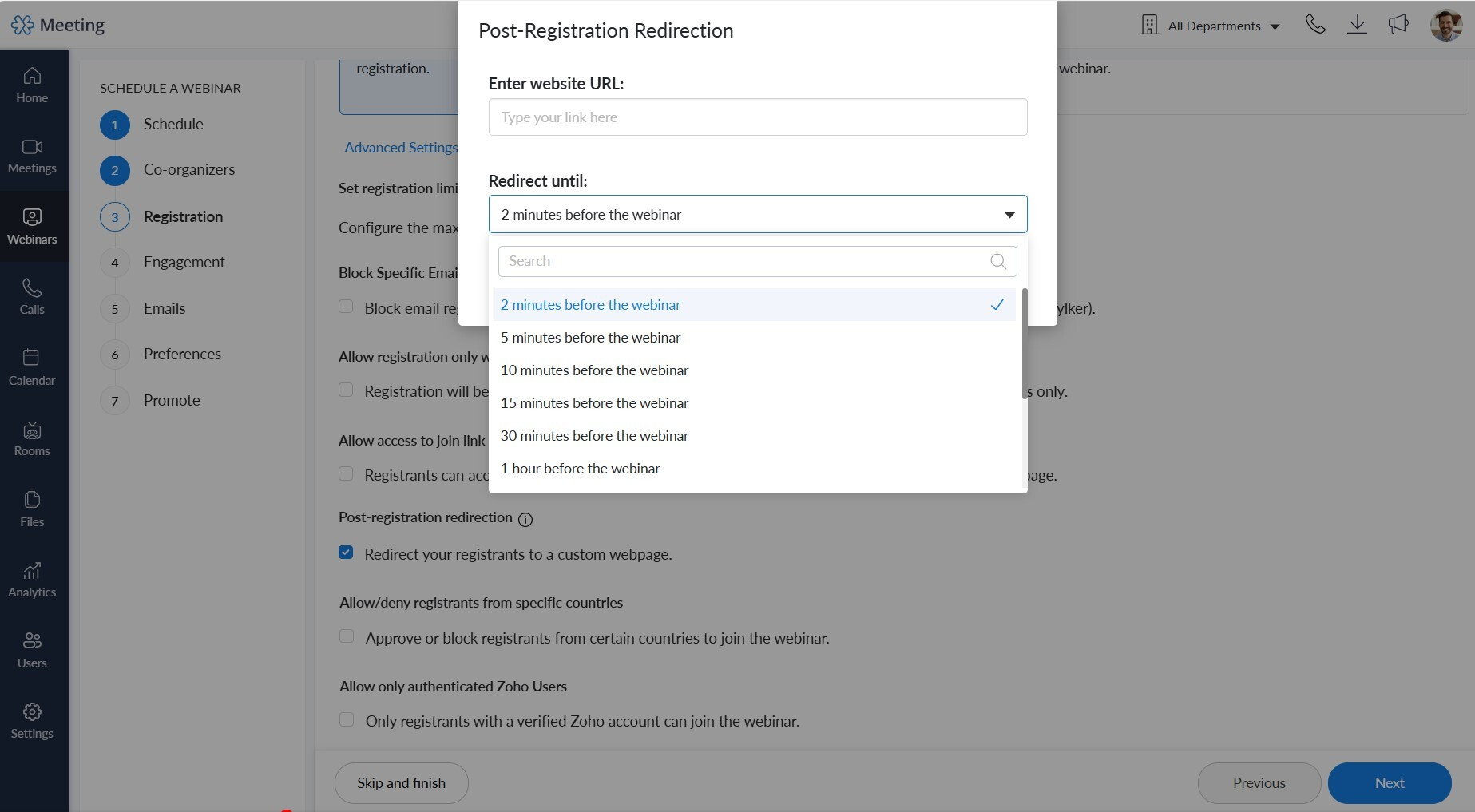
Task: Click the phone icon in top bar
Action: [x=1315, y=25]
